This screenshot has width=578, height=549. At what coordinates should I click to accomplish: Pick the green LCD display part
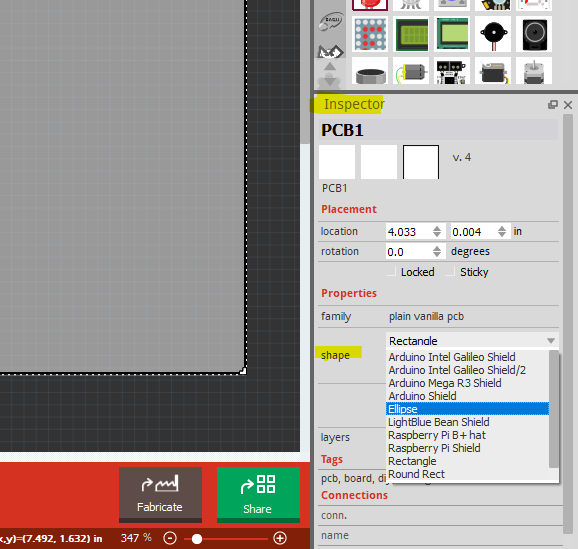tap(411, 34)
